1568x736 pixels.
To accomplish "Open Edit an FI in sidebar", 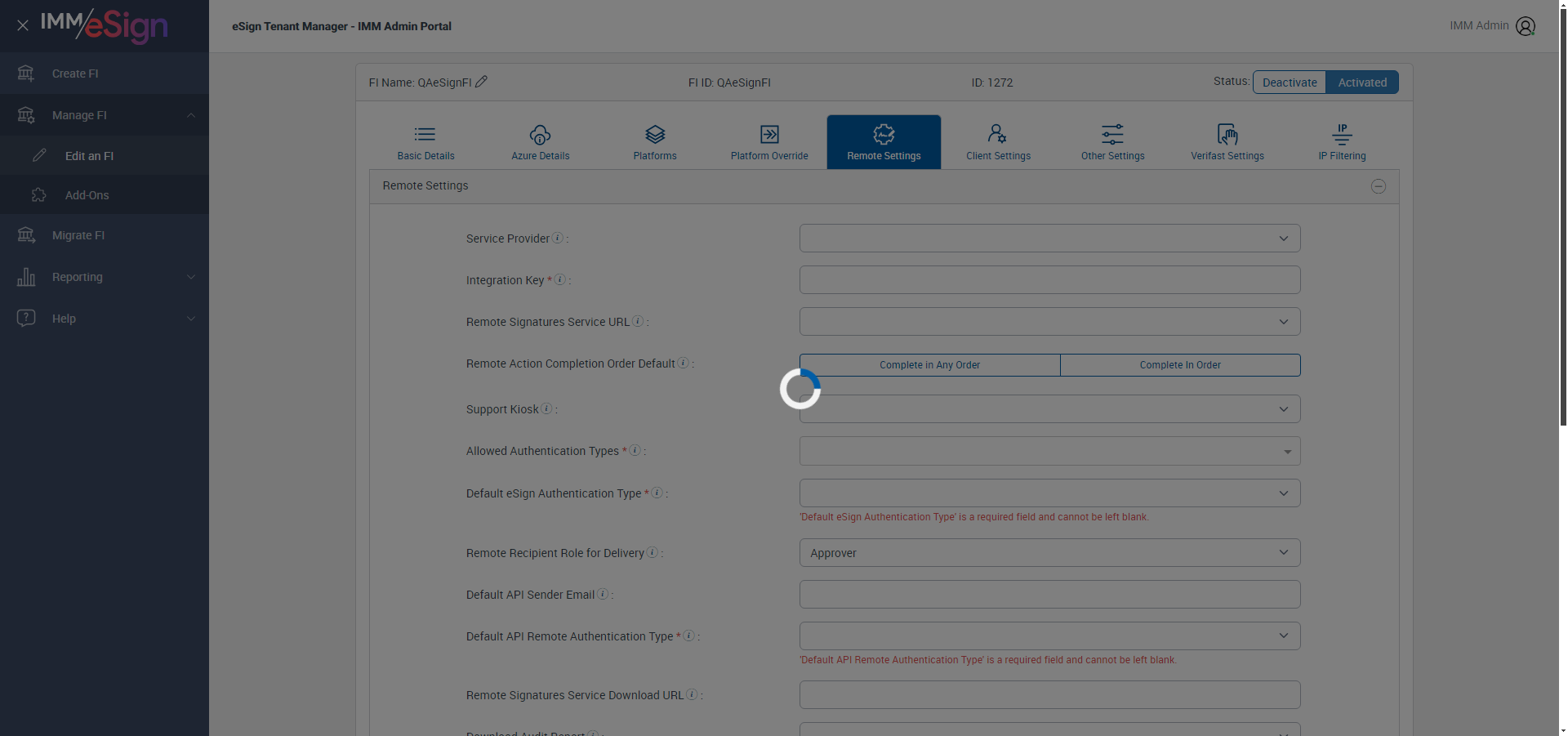I will click(x=105, y=155).
